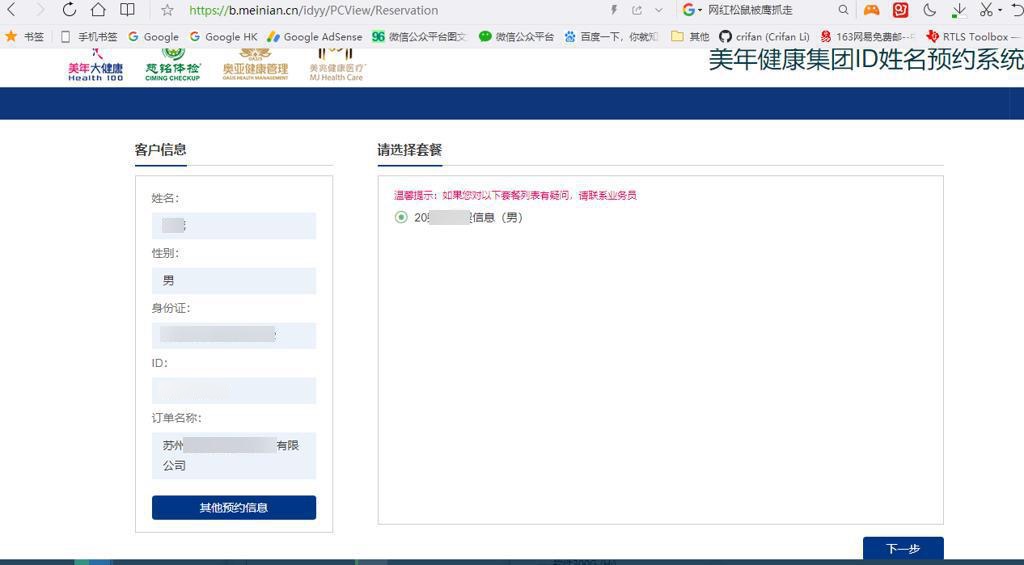
Task: Open the game controller extension
Action: click(871, 10)
